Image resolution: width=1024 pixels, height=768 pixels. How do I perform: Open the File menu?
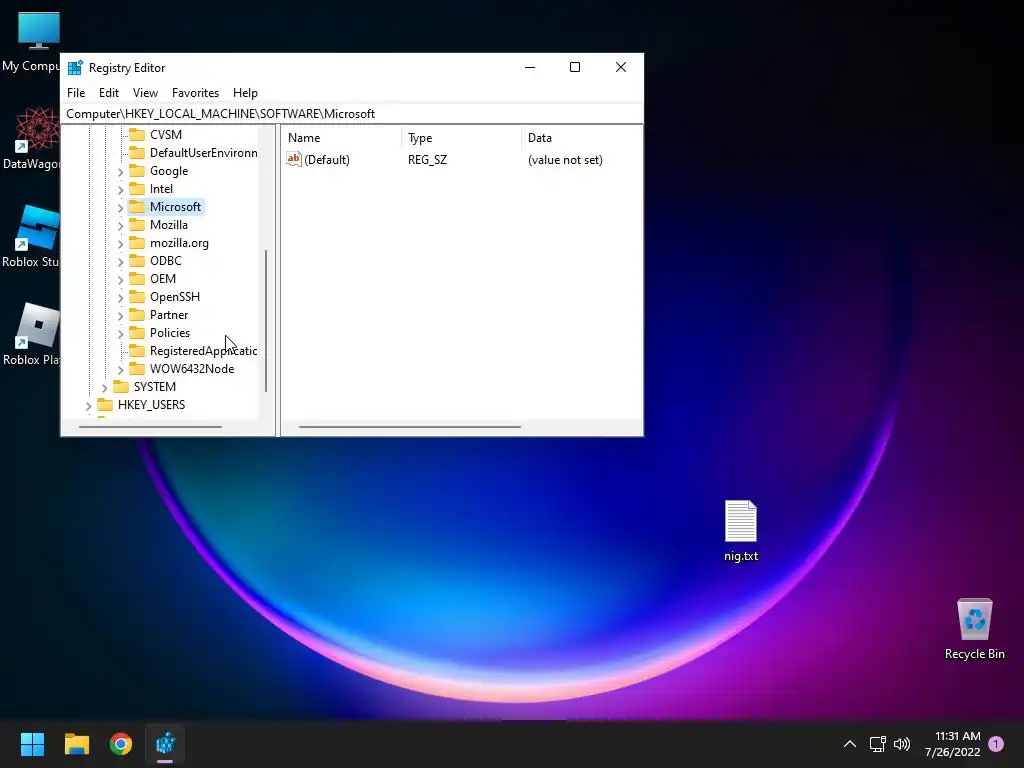(76, 93)
